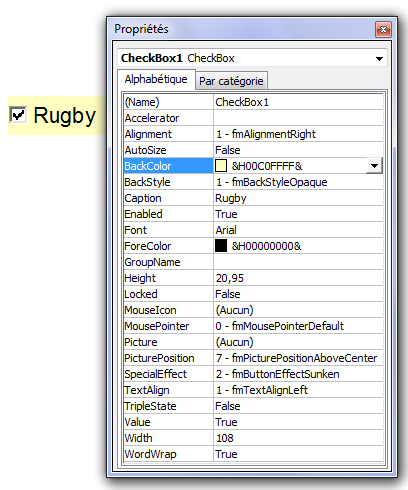
Task: Switch to the Par catégorie tab
Action: [x=231, y=81]
